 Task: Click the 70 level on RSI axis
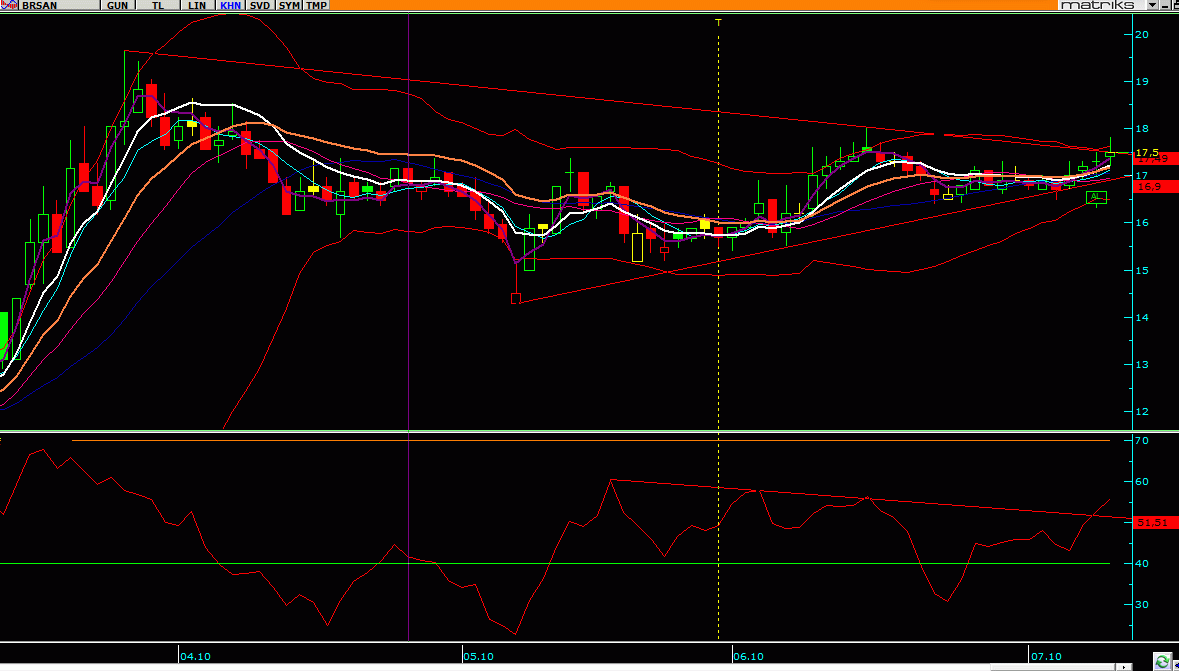tap(1141, 440)
